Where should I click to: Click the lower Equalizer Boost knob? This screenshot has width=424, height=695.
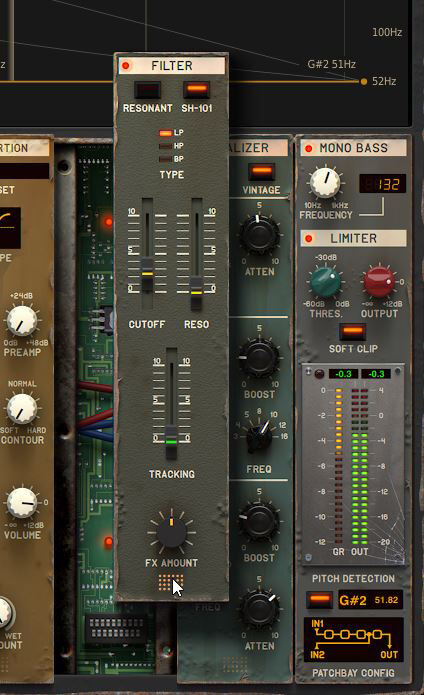259,521
